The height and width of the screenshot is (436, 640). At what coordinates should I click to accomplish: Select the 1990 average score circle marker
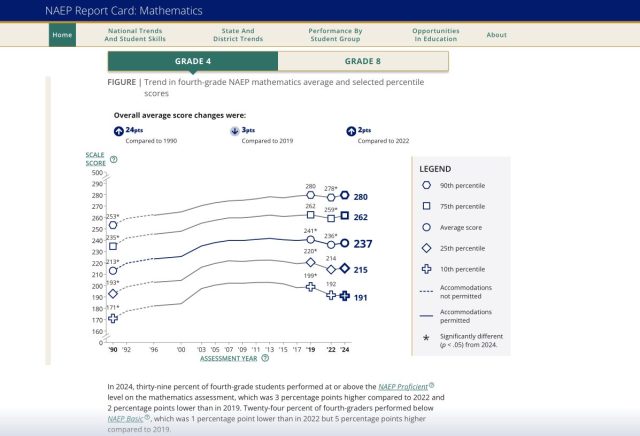point(113,270)
